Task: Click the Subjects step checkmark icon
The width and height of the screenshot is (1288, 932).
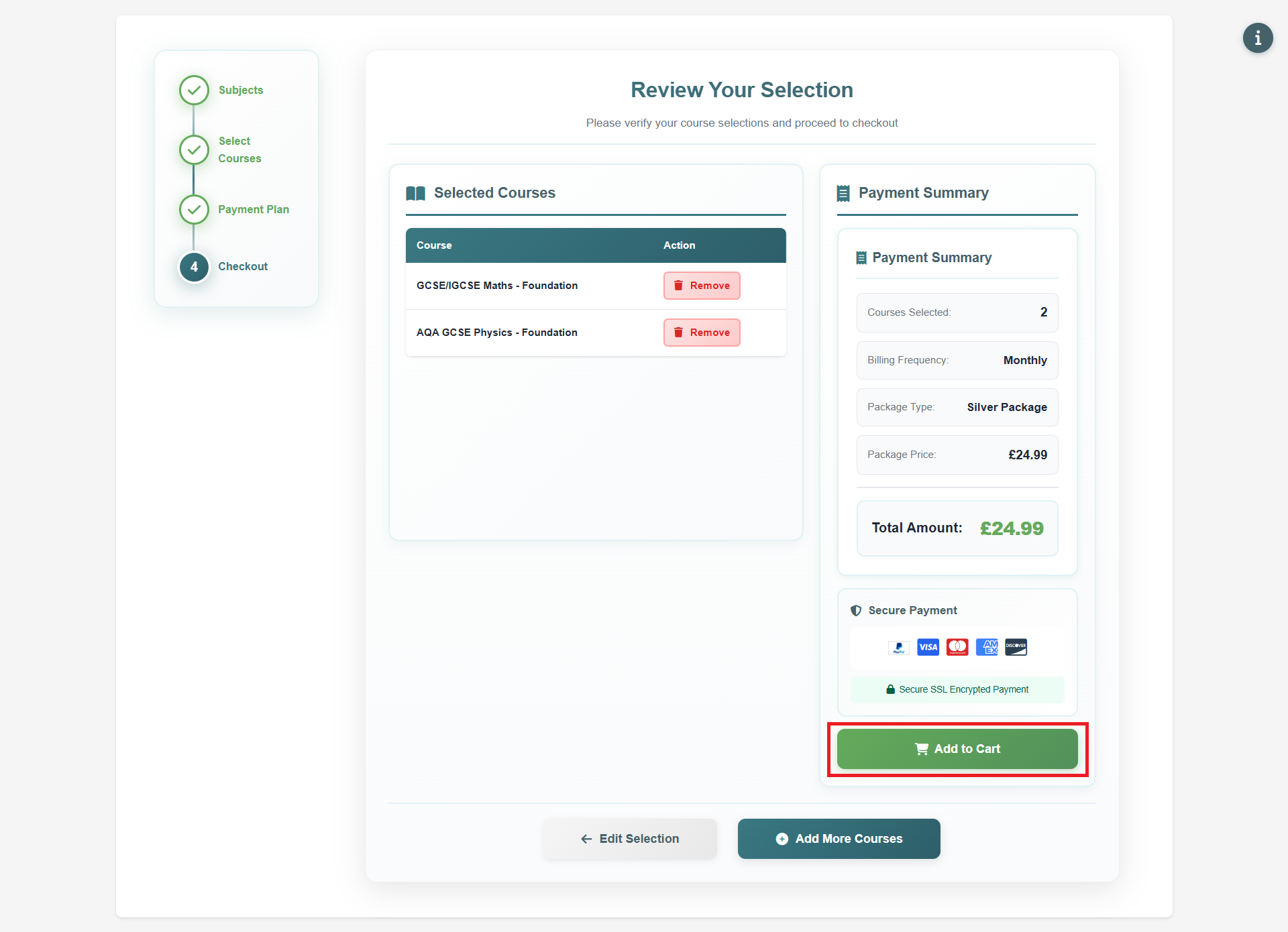Action: click(194, 90)
